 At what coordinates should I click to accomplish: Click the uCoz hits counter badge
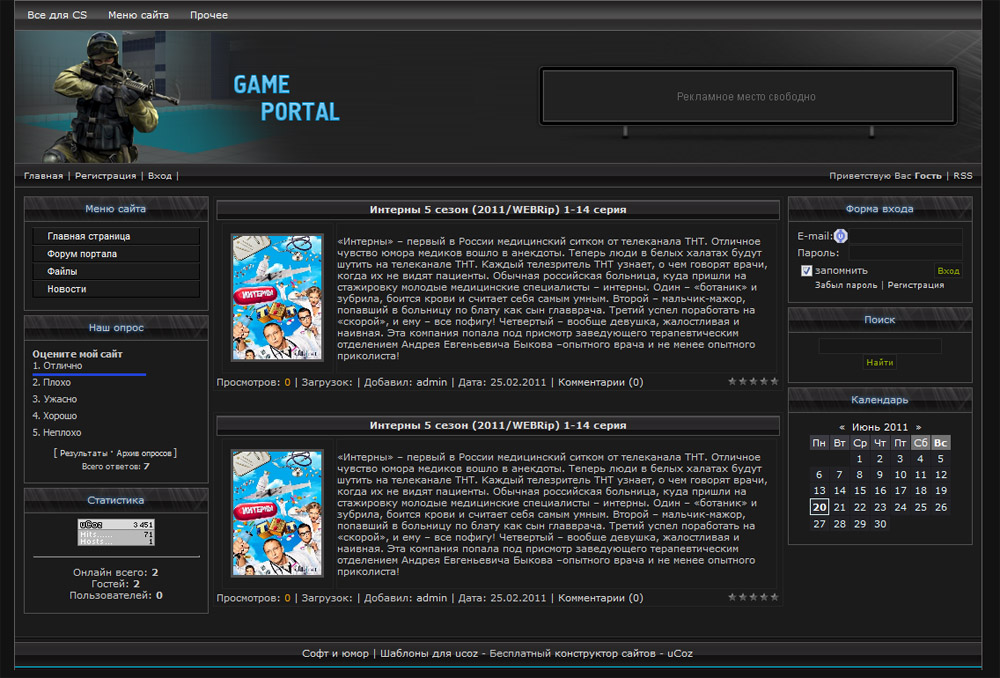pyautogui.click(x=116, y=531)
